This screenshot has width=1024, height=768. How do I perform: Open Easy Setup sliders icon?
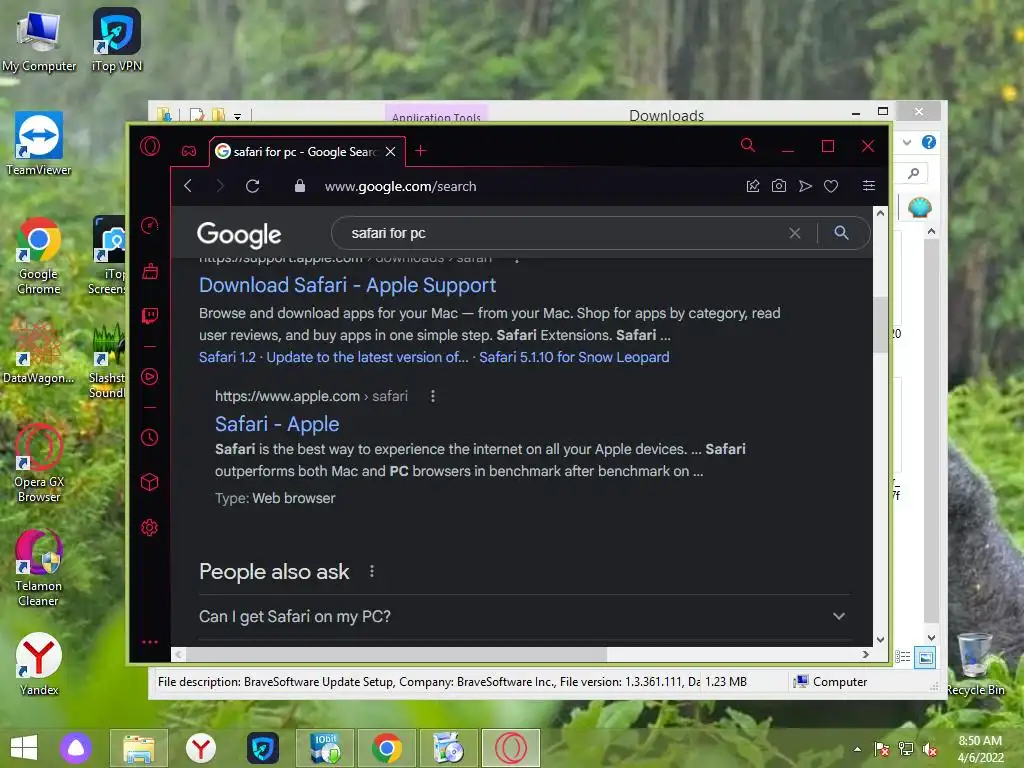tap(869, 186)
